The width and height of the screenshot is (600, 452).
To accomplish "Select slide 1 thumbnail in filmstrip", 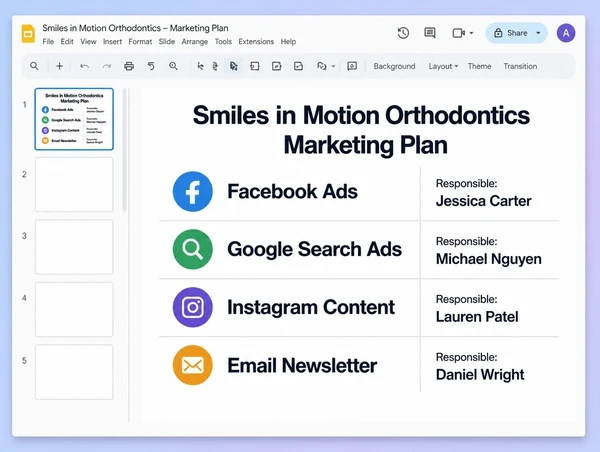I will (74, 119).
